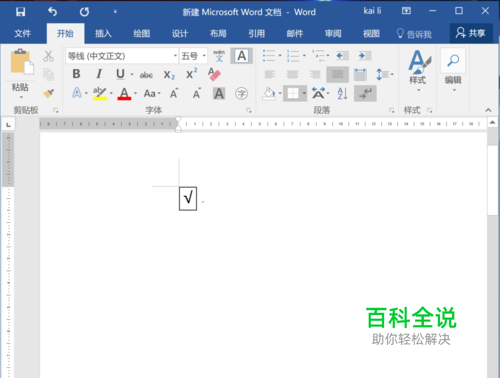Screen dimensions: 500x378
Task: Open Quick Access Toolbar customize arrow
Action: tap(115, 12)
